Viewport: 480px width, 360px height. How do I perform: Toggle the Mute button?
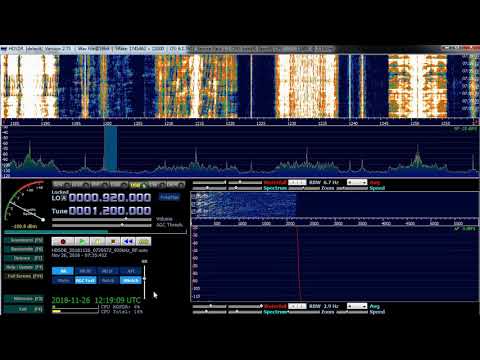pyautogui.click(x=63, y=280)
